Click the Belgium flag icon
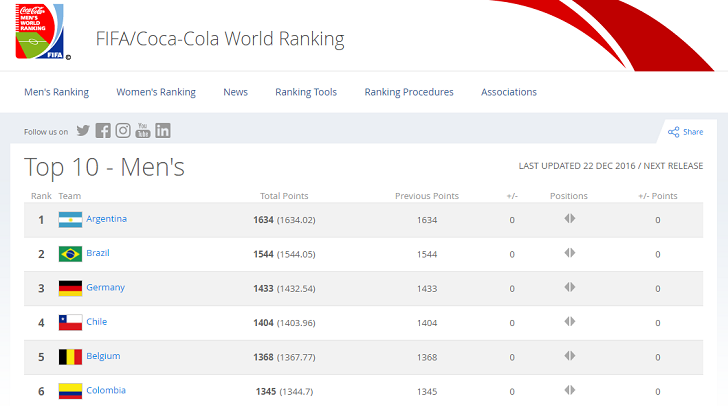 [x=71, y=357]
